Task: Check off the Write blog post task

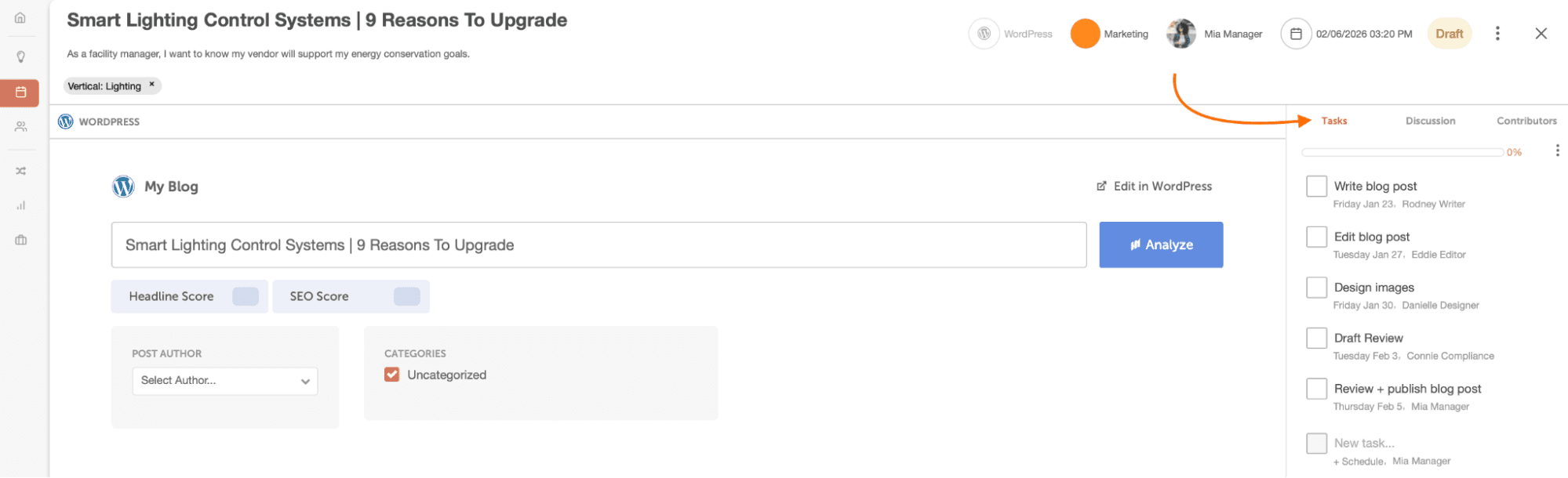Action: [1316, 186]
